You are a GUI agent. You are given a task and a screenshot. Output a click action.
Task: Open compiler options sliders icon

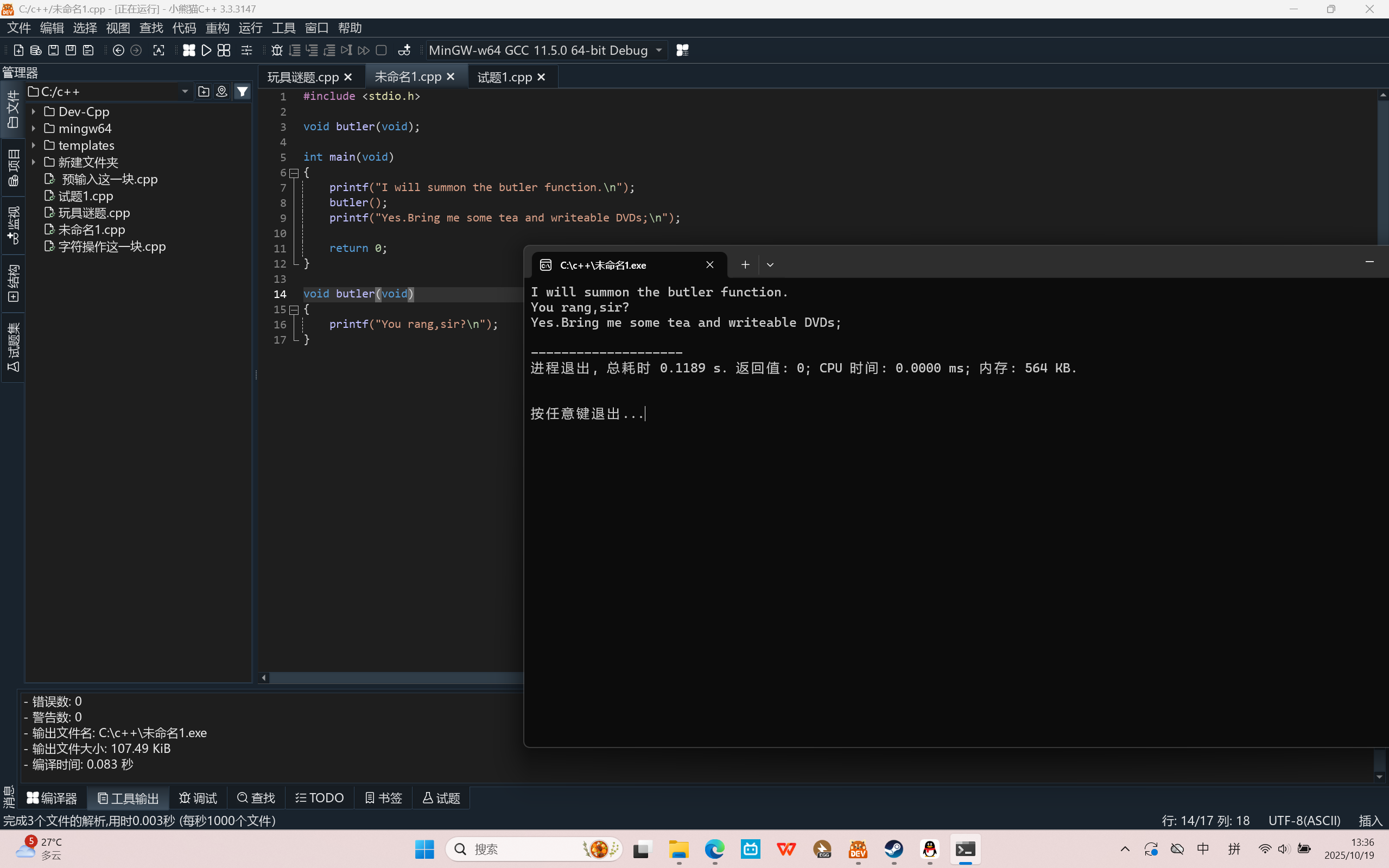click(247, 50)
